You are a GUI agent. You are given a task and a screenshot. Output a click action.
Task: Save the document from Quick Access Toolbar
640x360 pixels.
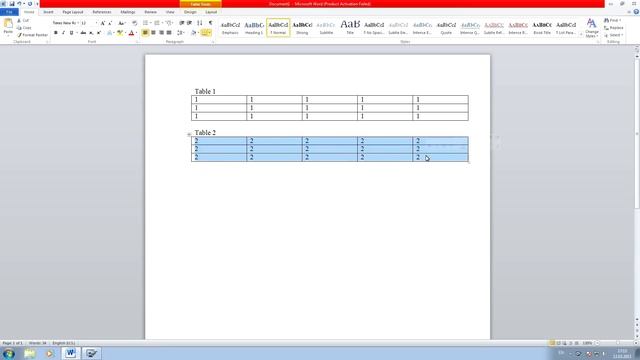(12, 4)
